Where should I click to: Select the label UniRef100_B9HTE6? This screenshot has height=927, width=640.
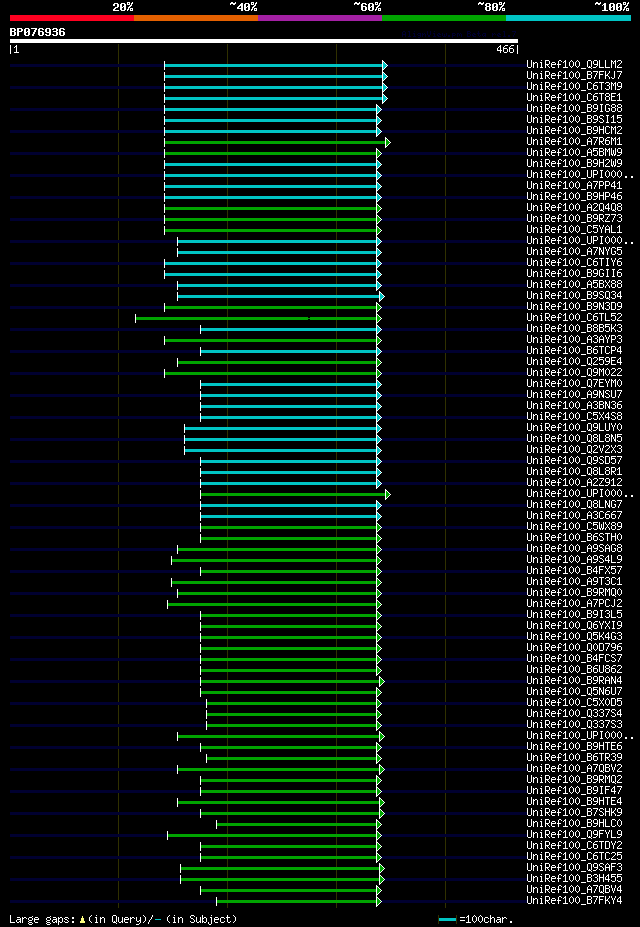(574, 747)
